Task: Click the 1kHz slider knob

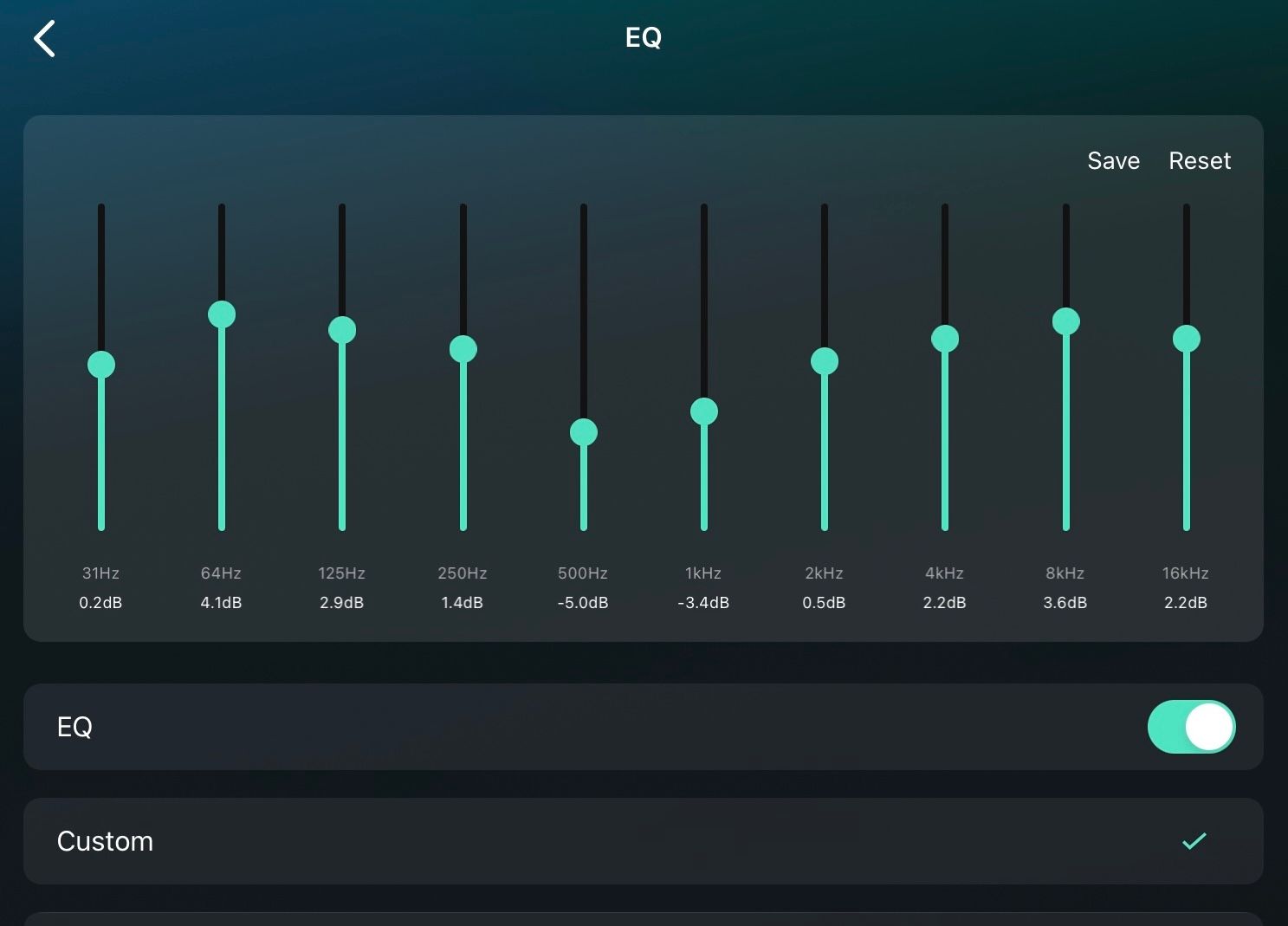Action: (704, 411)
